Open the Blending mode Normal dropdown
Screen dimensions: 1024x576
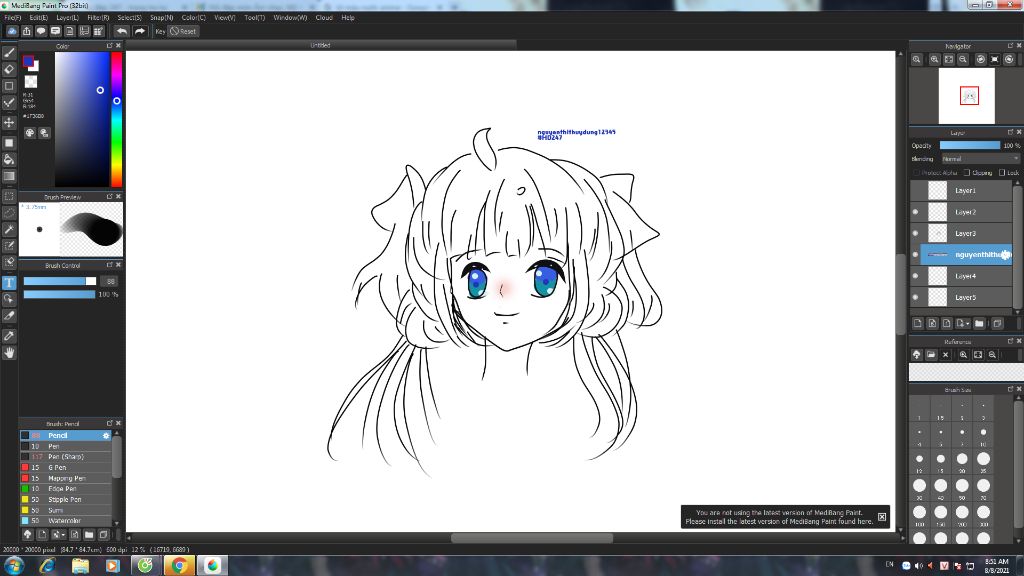click(x=980, y=159)
